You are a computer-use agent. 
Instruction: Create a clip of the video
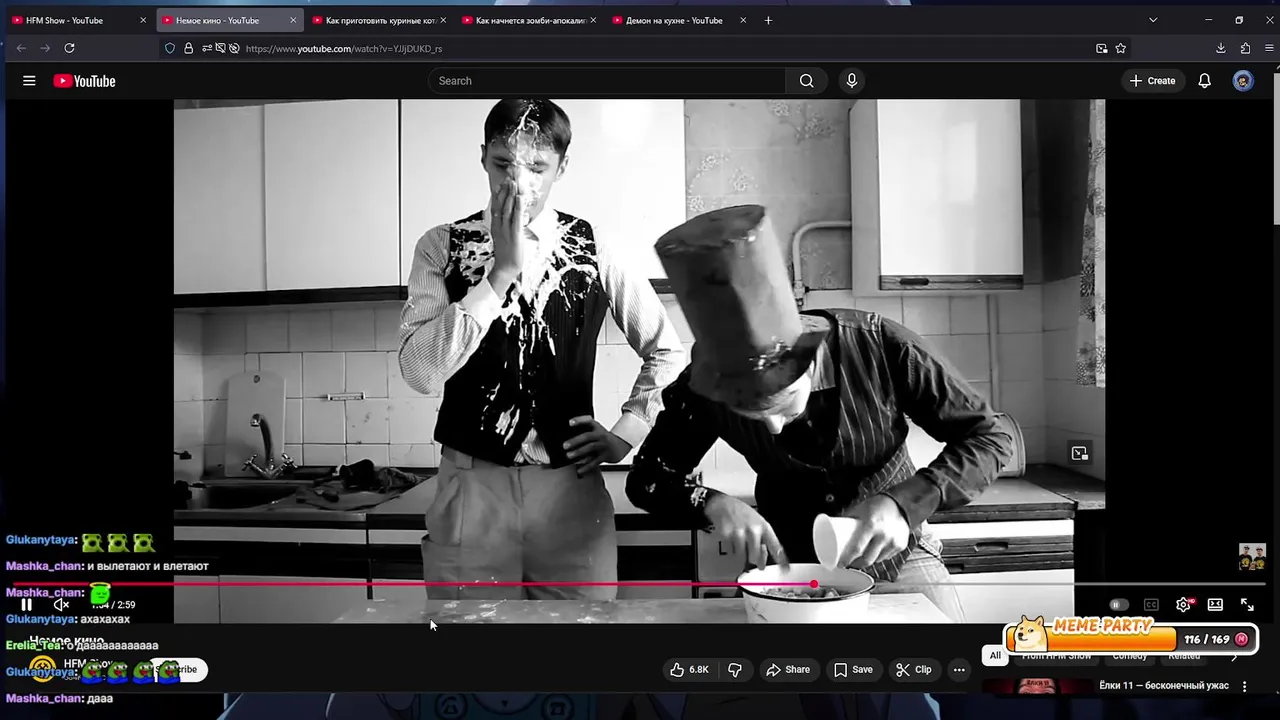click(913, 670)
